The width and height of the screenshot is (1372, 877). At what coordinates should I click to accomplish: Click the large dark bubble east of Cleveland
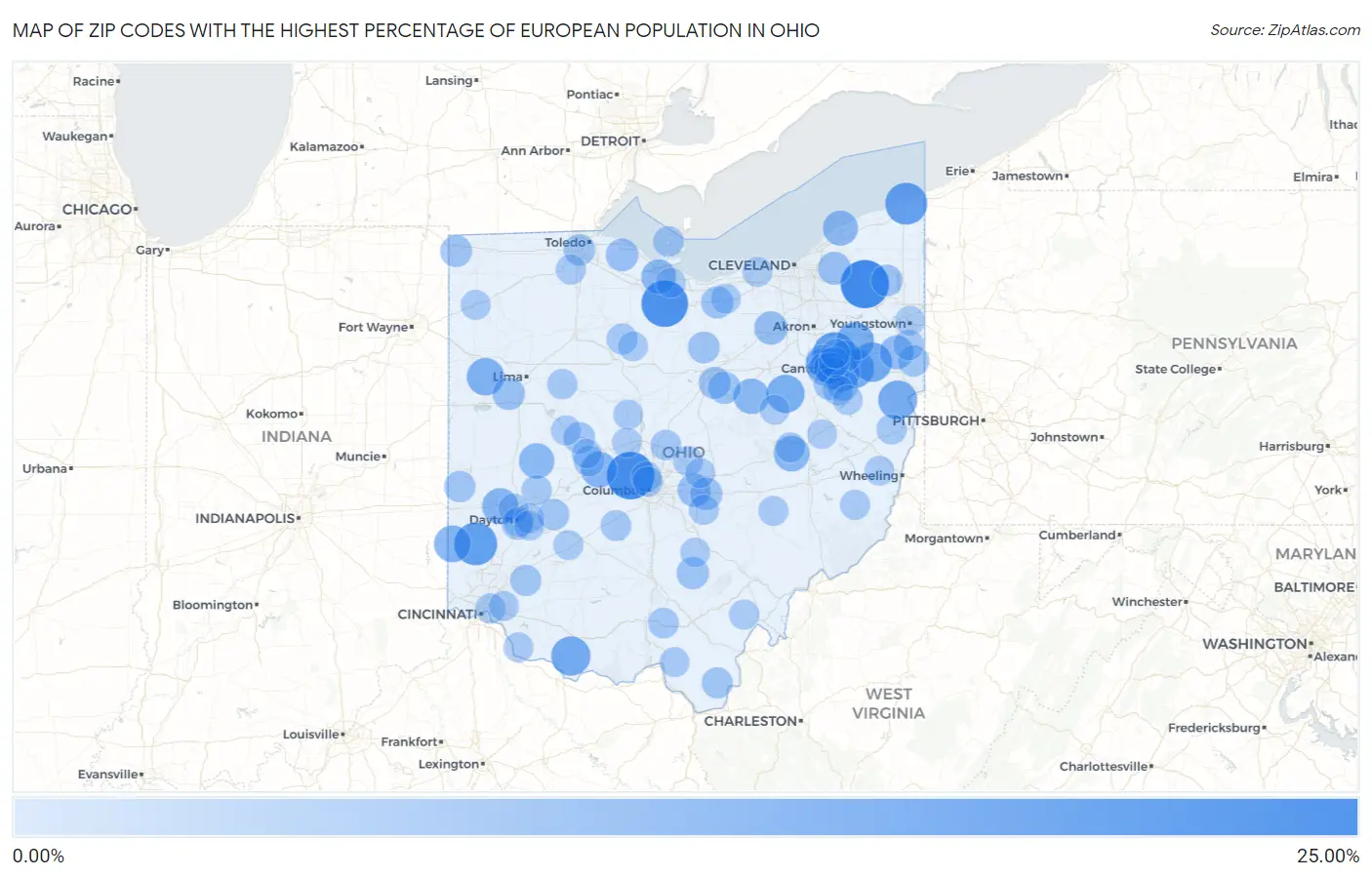click(865, 284)
